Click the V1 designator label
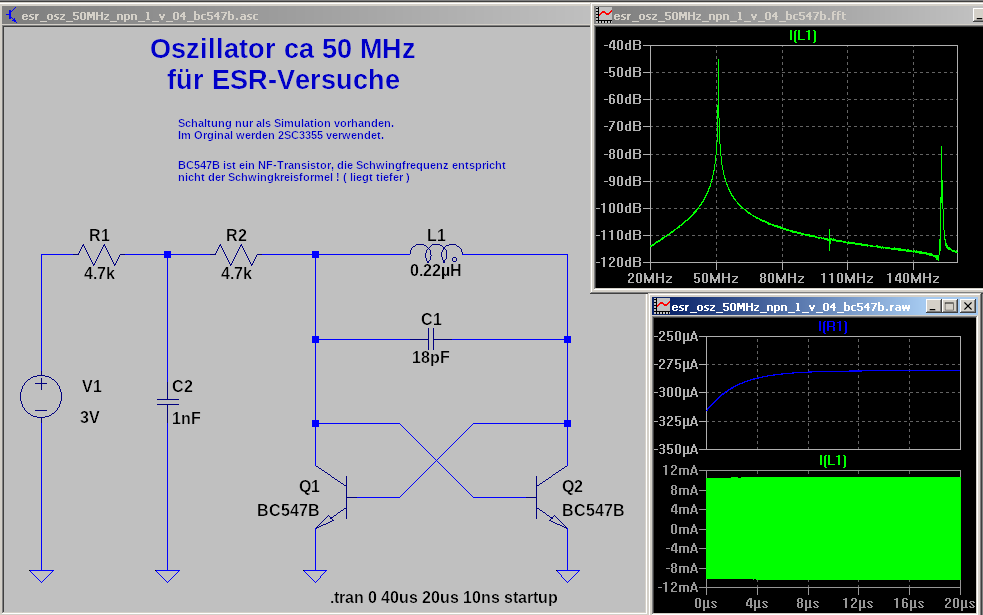Viewport: 983px width, 615px height. [92, 386]
